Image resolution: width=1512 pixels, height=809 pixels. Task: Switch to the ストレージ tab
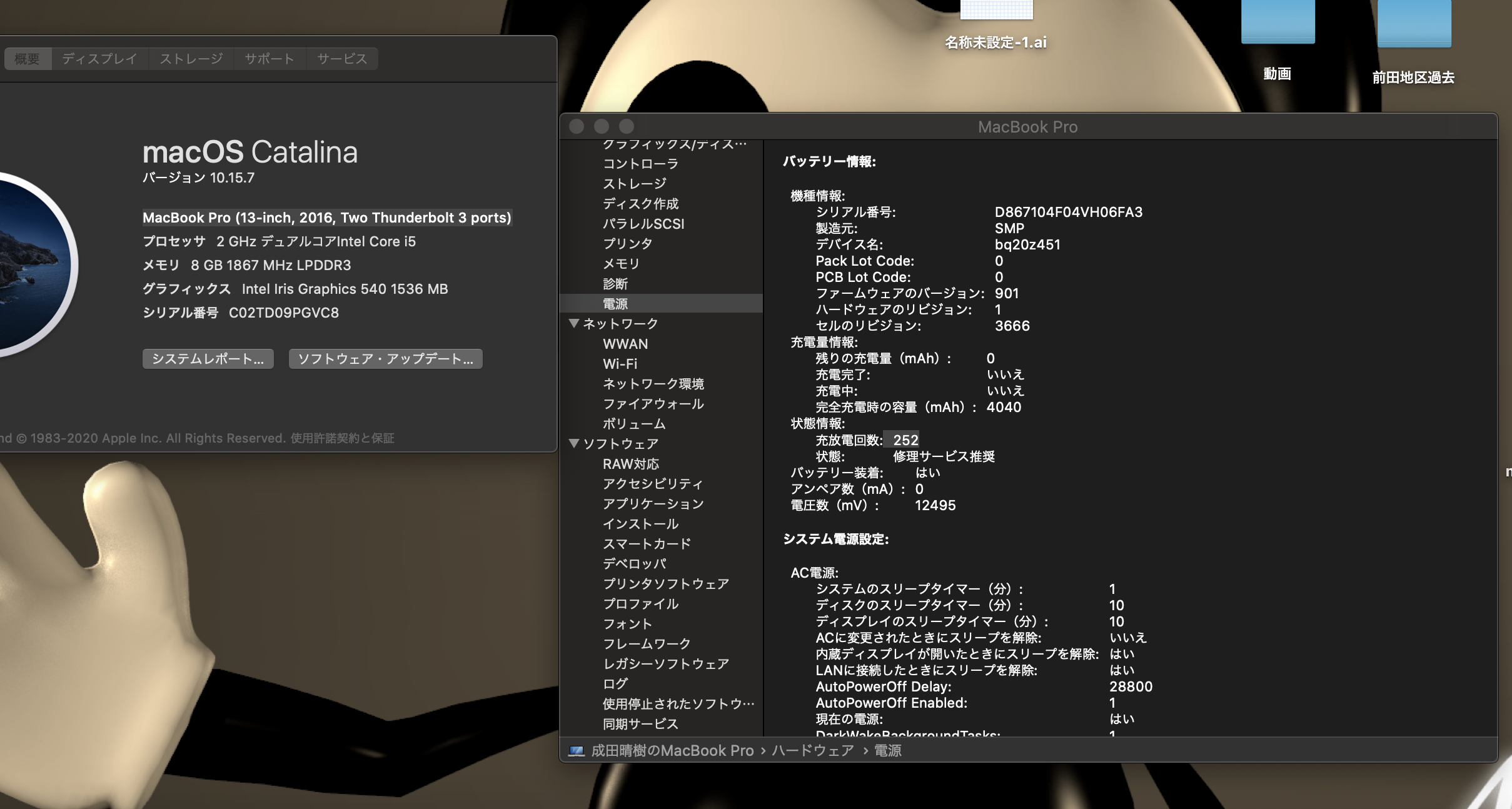(x=191, y=59)
